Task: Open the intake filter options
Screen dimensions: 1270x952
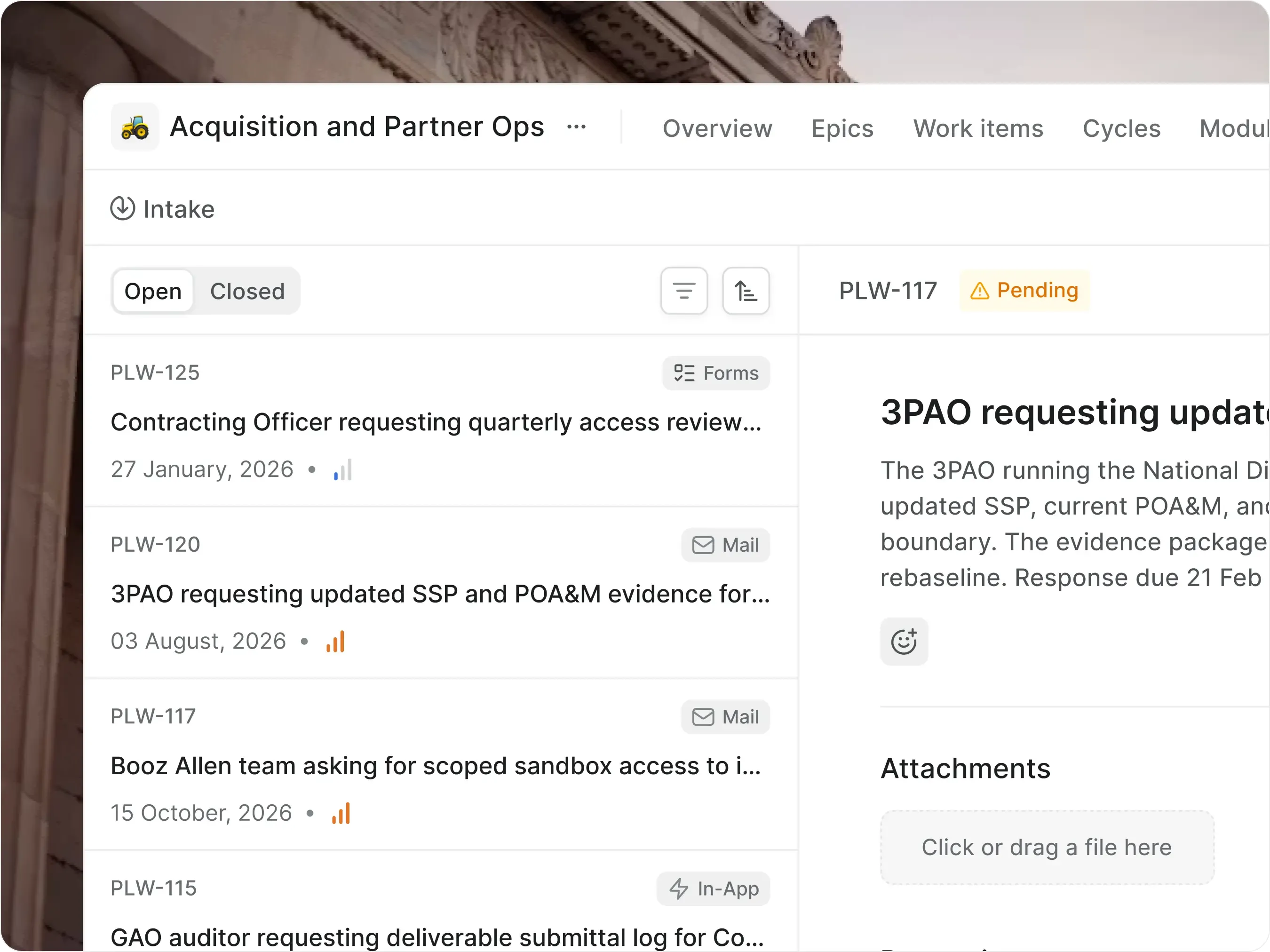Action: point(683,291)
